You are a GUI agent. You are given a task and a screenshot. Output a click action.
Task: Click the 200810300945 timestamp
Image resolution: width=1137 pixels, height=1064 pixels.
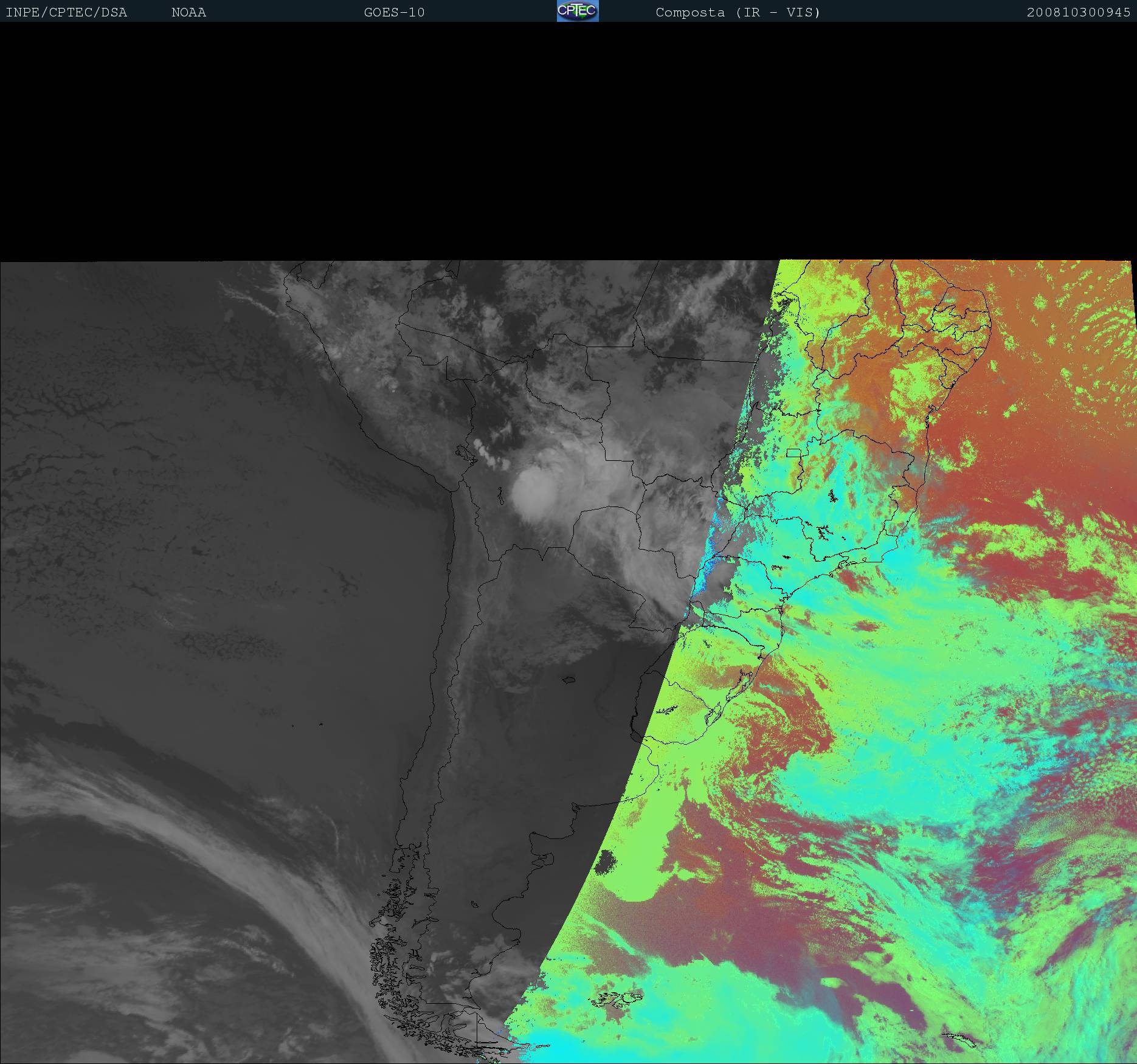[x=1078, y=12]
